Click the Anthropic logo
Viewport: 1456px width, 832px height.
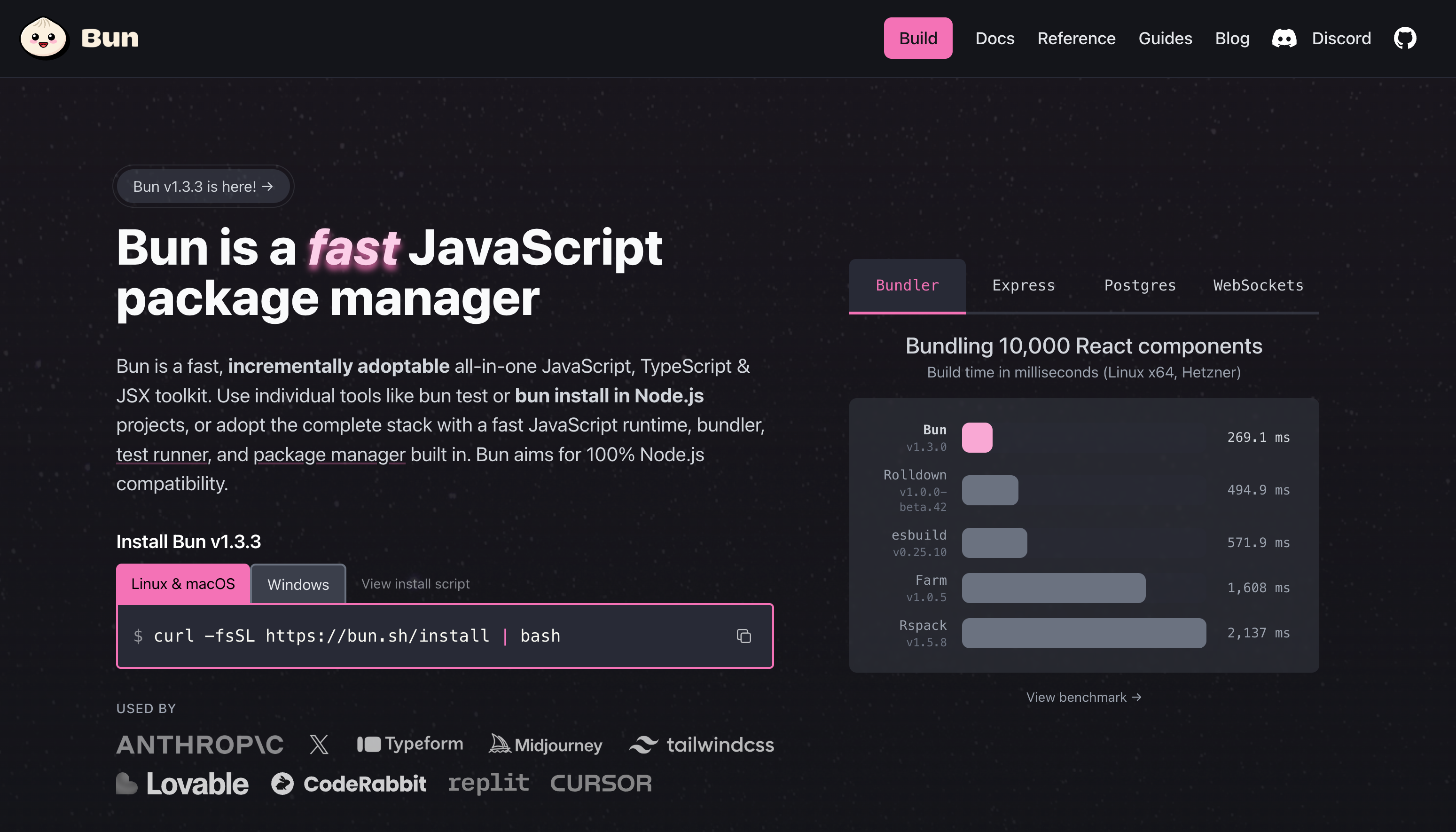200,745
